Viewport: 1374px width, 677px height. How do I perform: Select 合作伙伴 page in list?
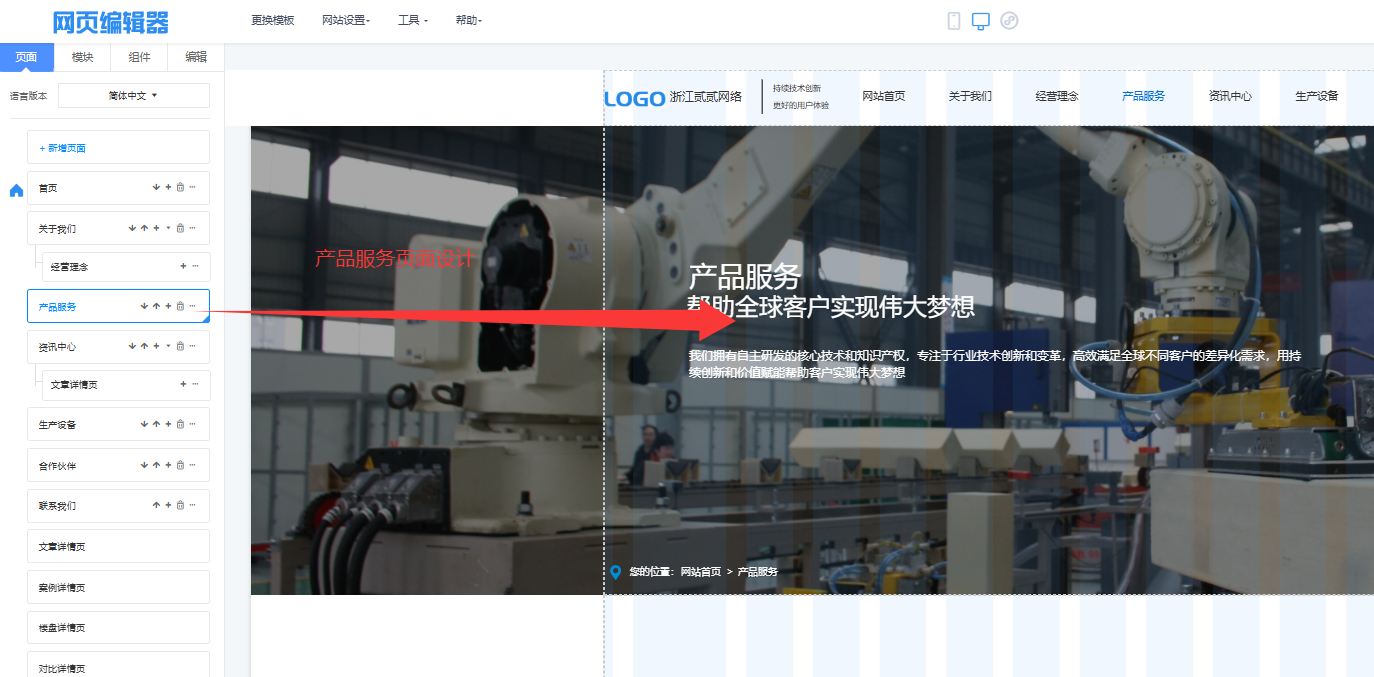118,465
